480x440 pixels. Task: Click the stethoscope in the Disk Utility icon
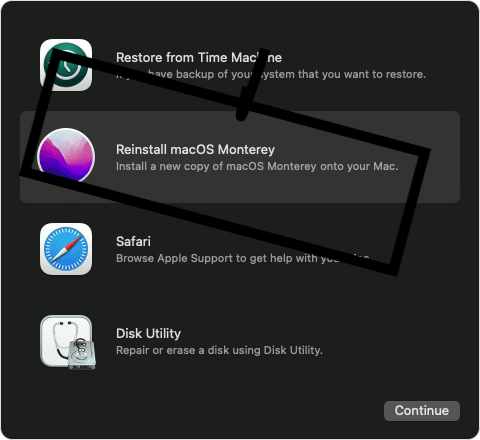pyautogui.click(x=63, y=338)
